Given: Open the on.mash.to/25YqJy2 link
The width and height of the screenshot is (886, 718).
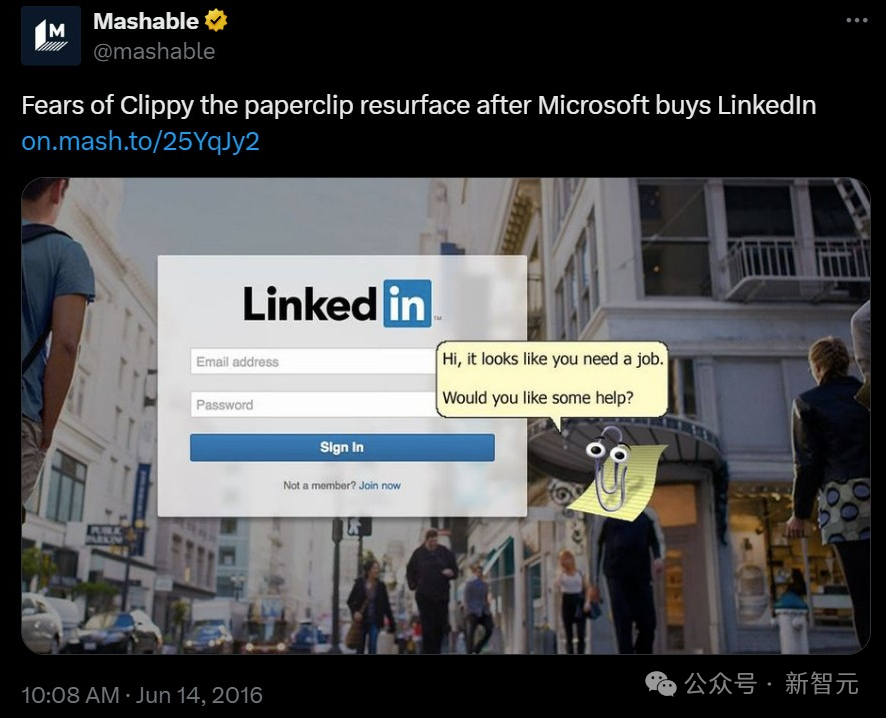Looking at the screenshot, I should click(x=140, y=141).
